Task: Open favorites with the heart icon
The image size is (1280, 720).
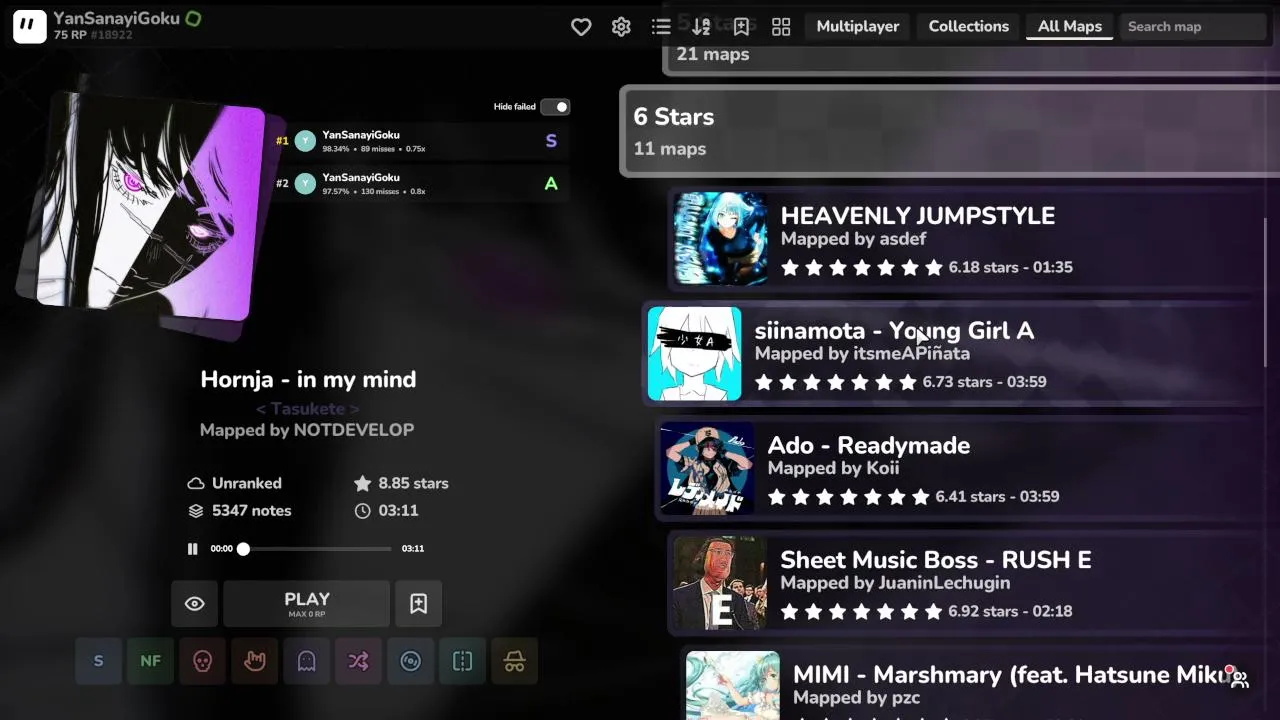Action: coord(581,27)
